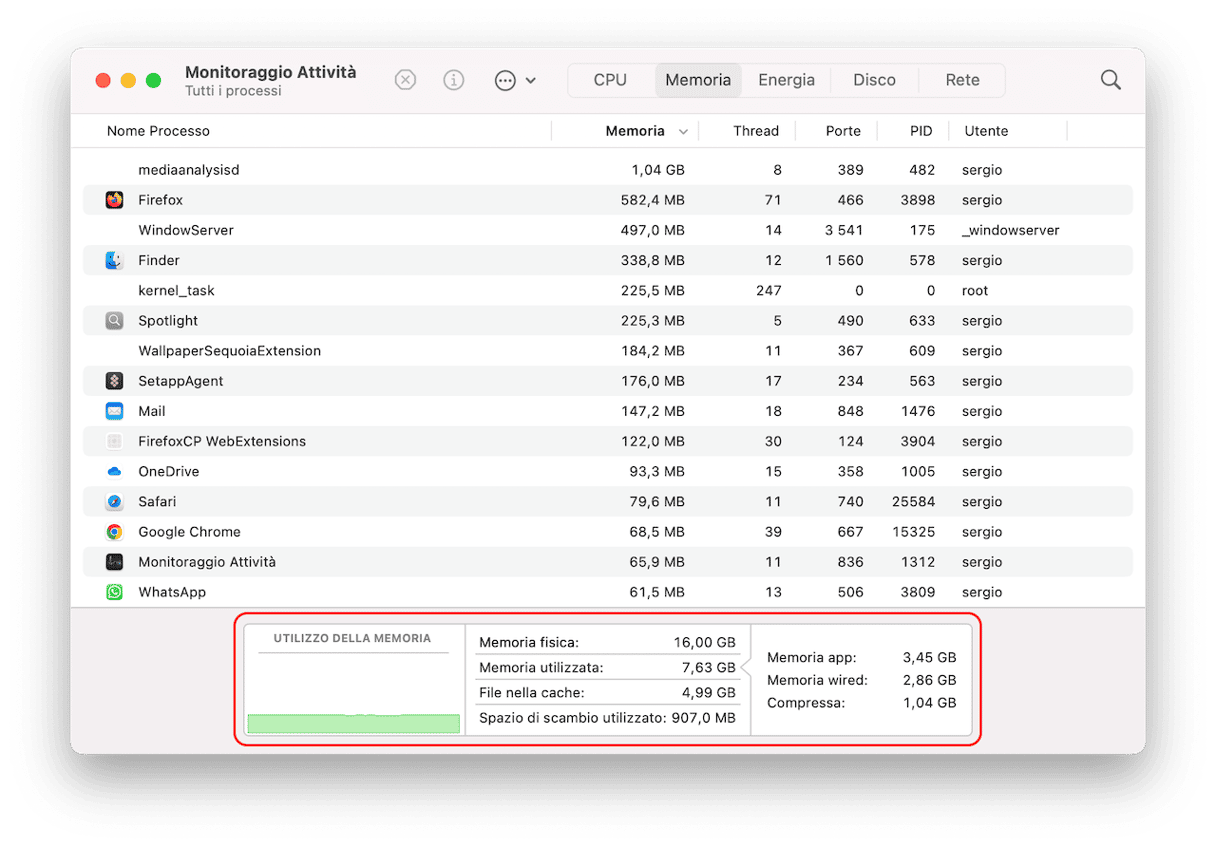
Task: Sort by the Utente column header
Action: [986, 131]
